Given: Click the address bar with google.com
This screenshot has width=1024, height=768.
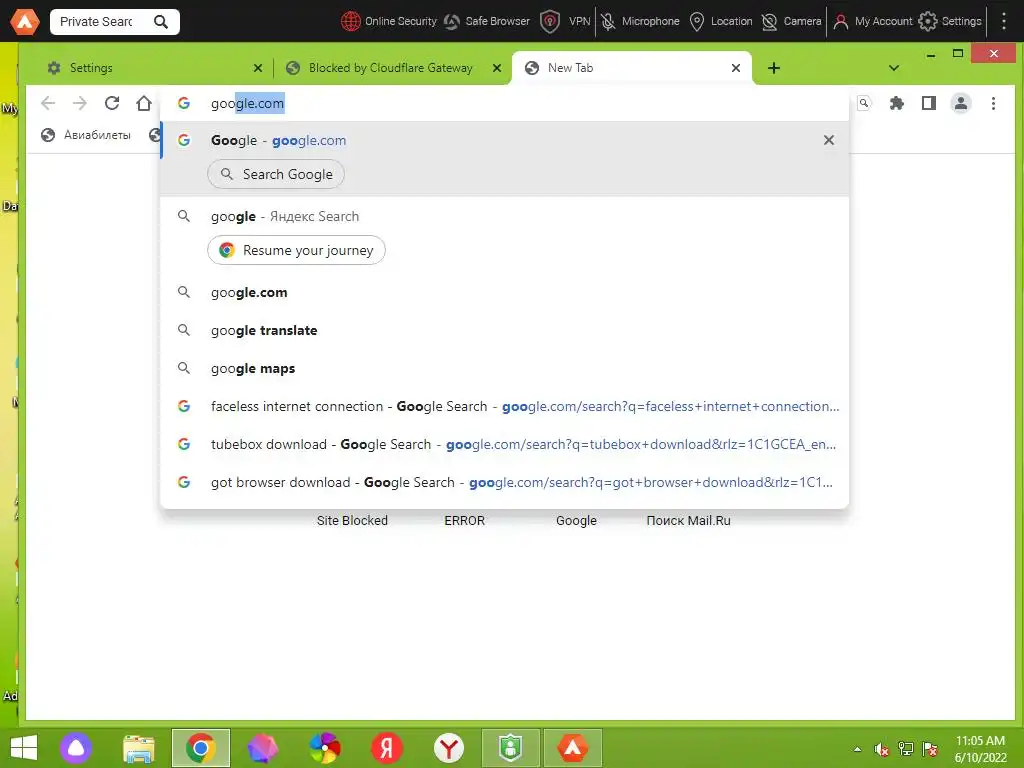Looking at the screenshot, I should 504,103.
